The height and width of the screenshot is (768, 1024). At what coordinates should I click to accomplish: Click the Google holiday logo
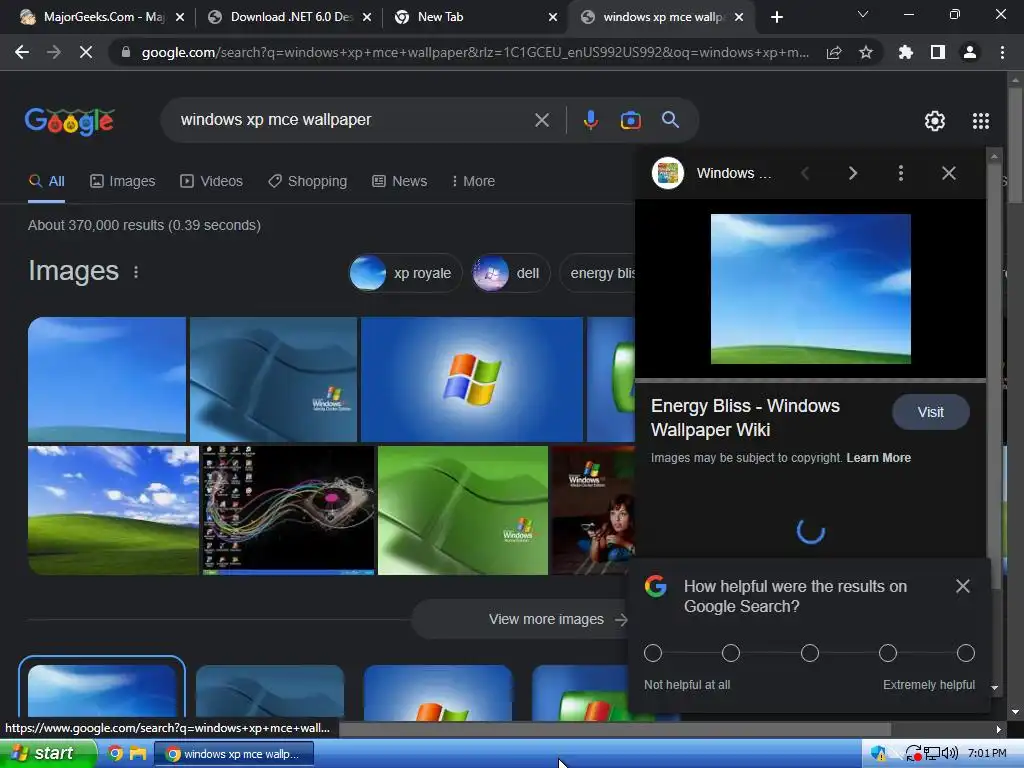click(x=70, y=121)
